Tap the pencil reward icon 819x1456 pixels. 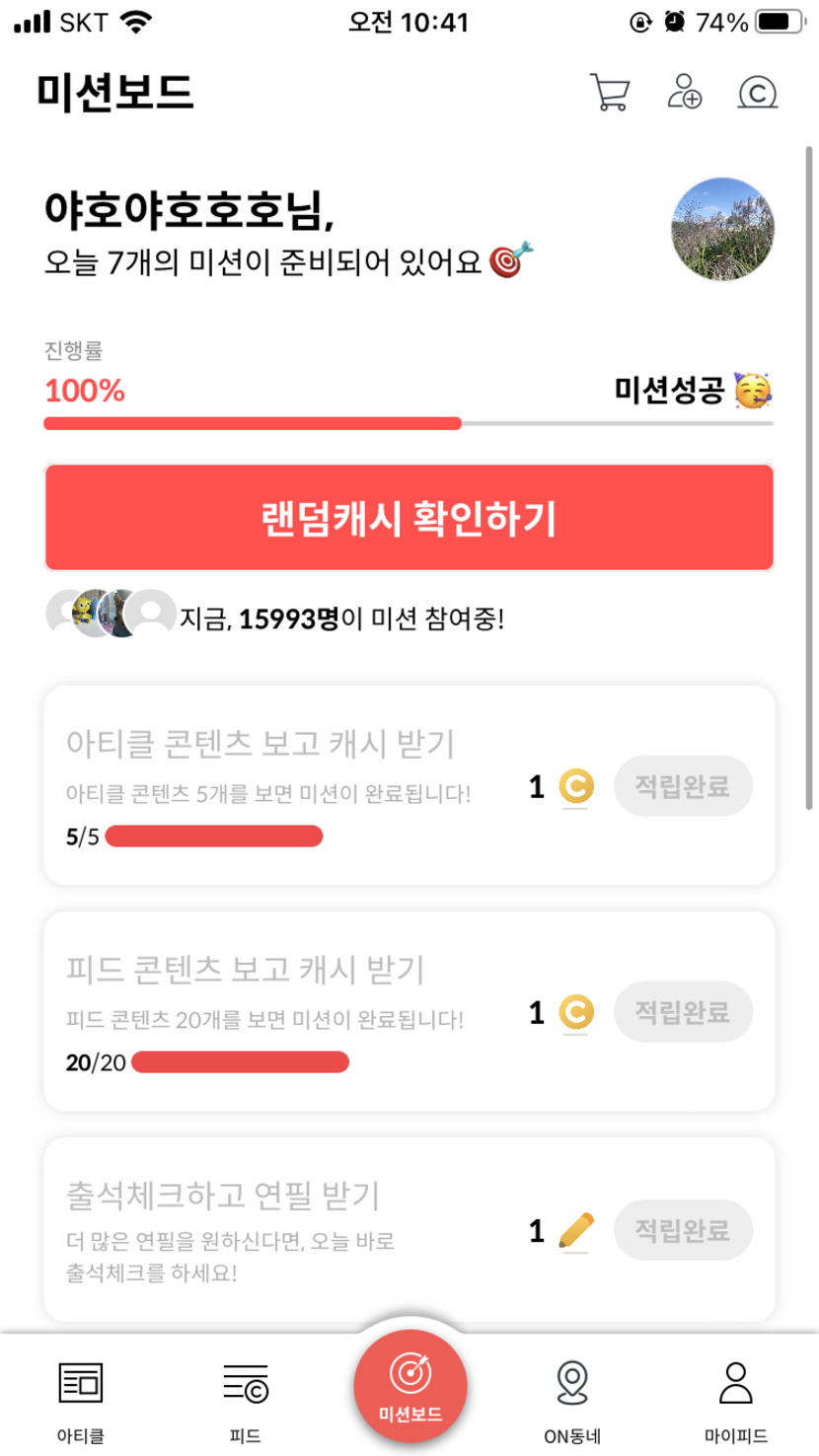point(575,1230)
